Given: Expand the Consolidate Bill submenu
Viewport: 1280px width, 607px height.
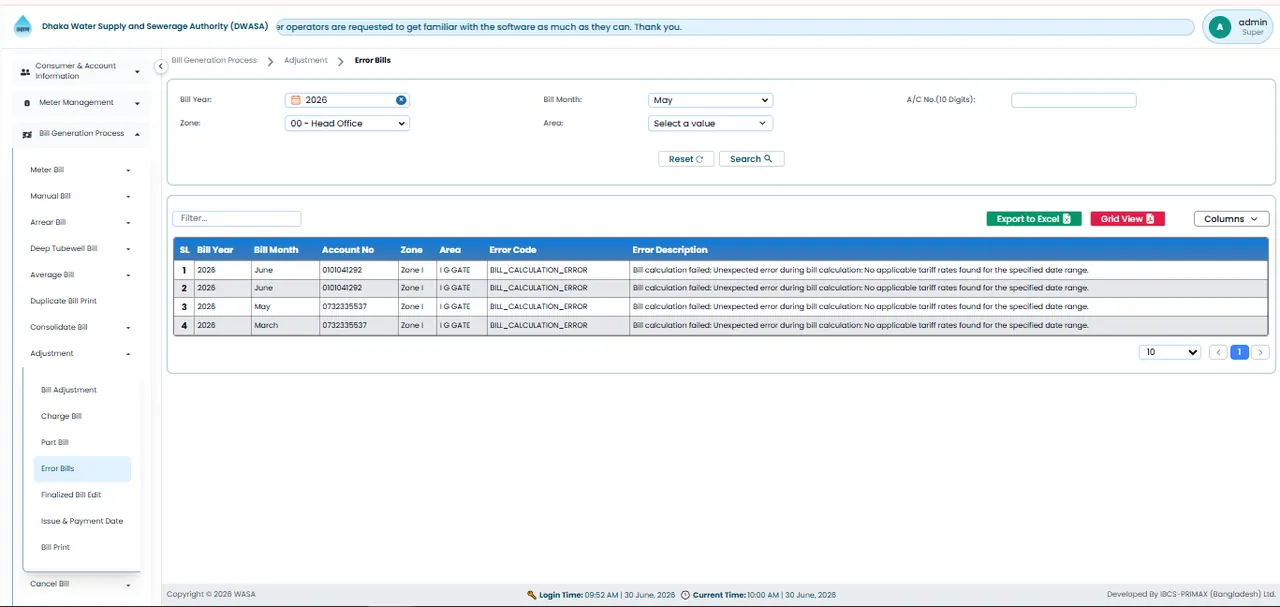Looking at the screenshot, I should coord(81,327).
